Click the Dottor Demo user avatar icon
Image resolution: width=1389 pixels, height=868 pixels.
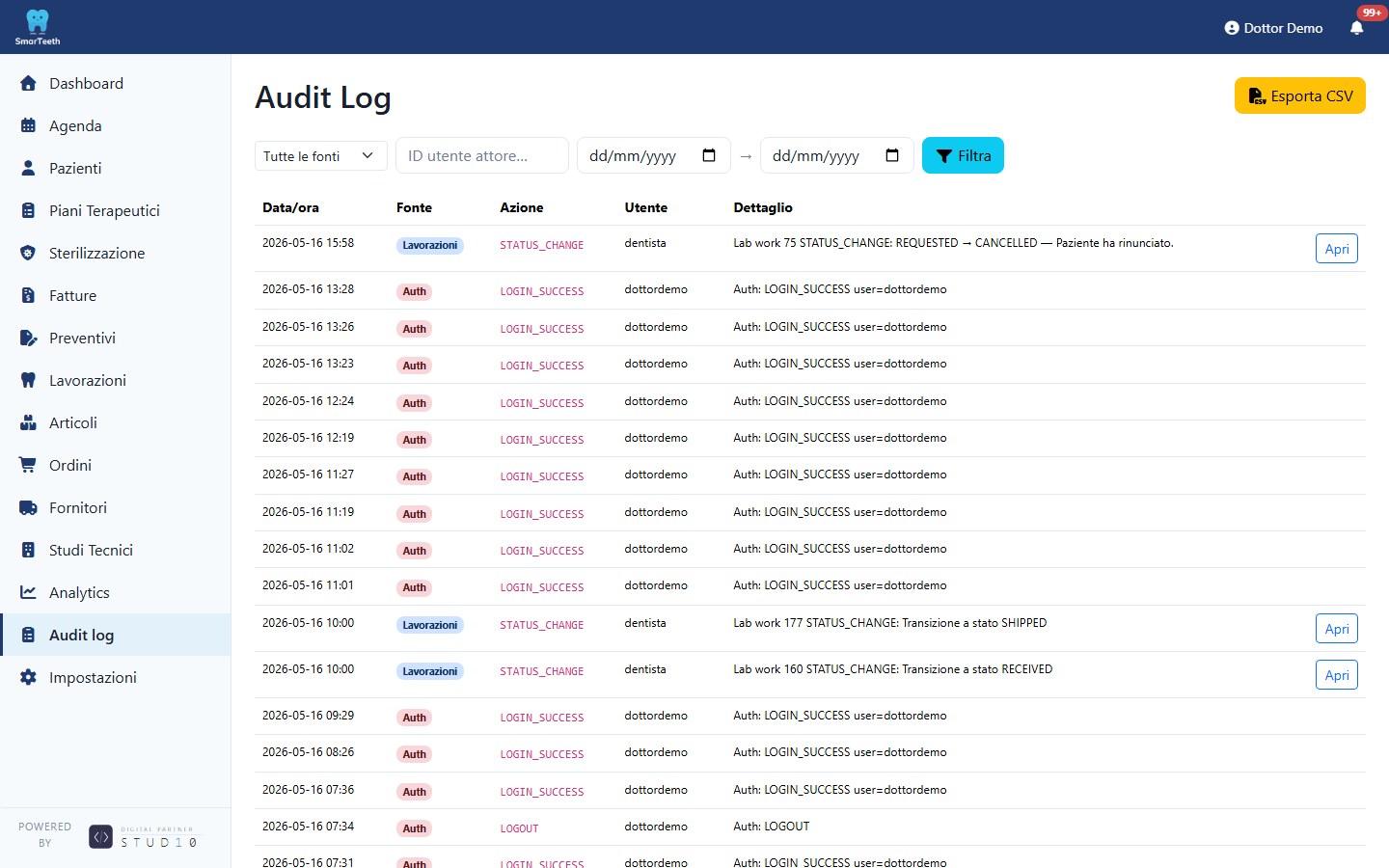click(x=1232, y=28)
